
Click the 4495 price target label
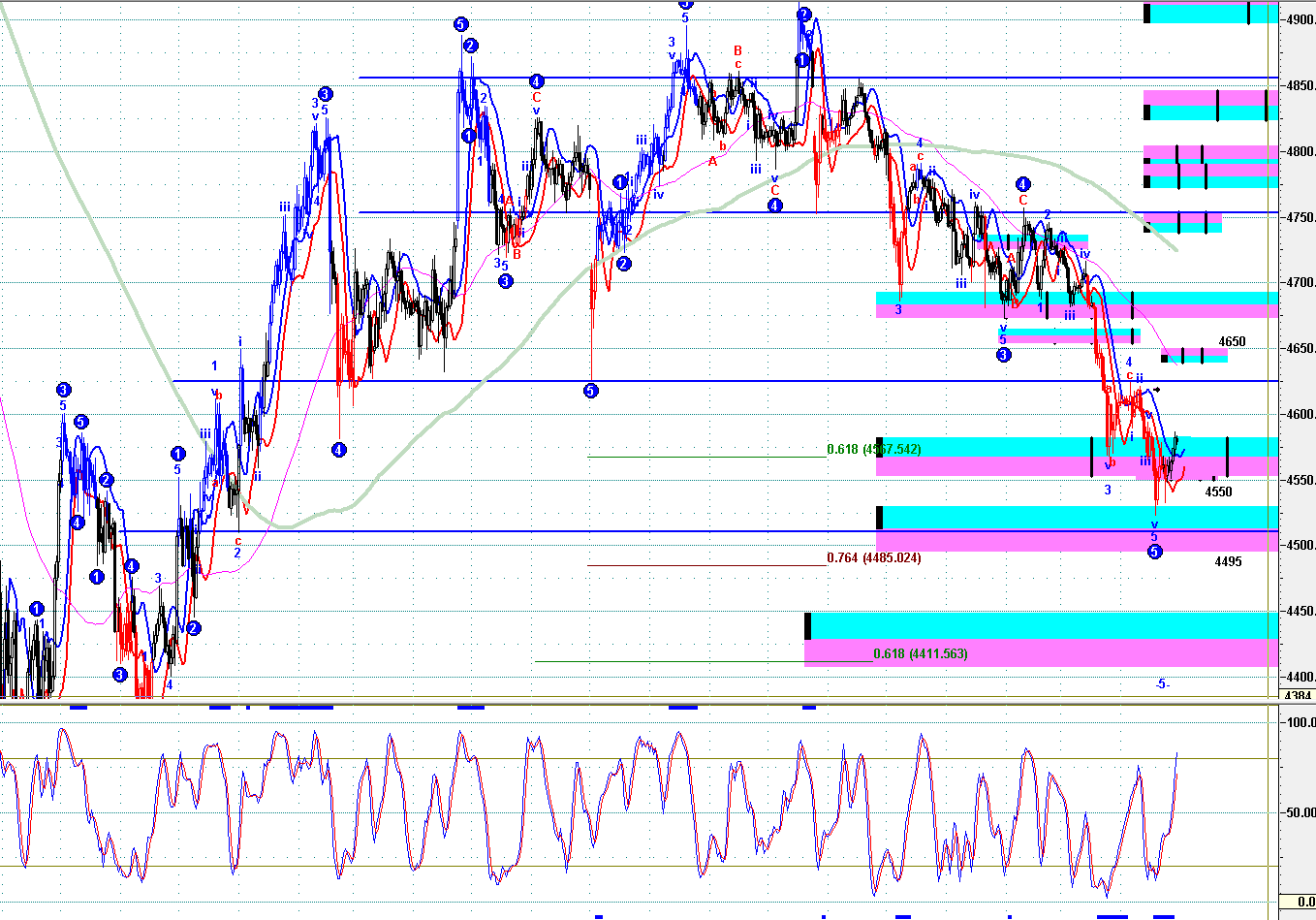pos(1228,562)
